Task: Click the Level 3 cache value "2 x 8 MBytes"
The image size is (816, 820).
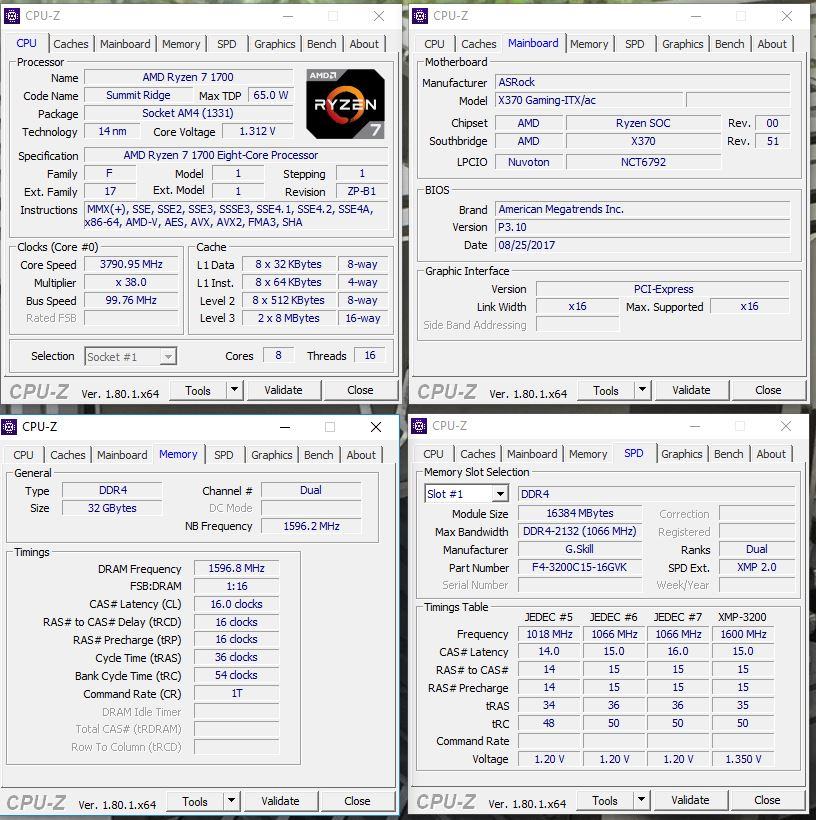Action: point(289,318)
